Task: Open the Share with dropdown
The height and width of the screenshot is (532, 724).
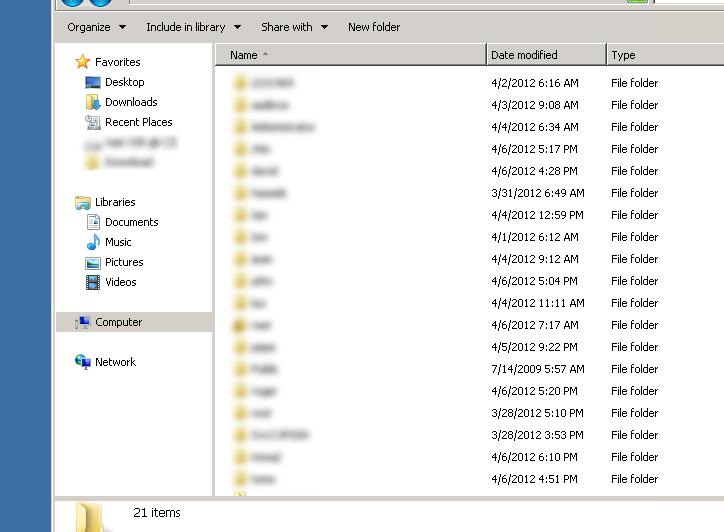Action: [x=294, y=27]
